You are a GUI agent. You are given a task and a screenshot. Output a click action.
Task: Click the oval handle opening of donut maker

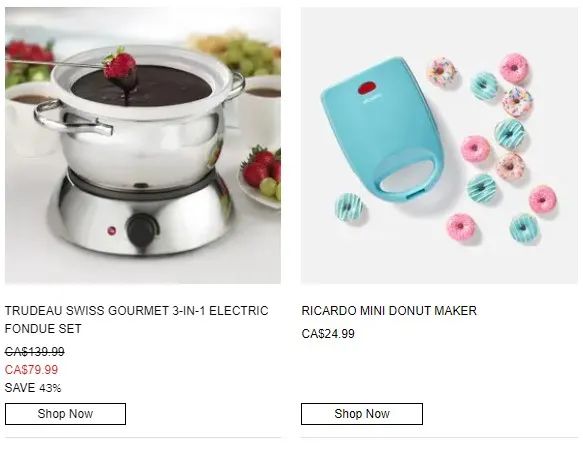[x=408, y=176]
